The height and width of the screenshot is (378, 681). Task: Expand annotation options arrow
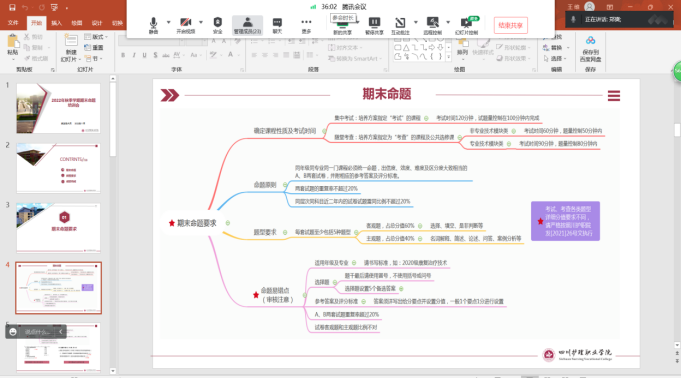pos(416,22)
